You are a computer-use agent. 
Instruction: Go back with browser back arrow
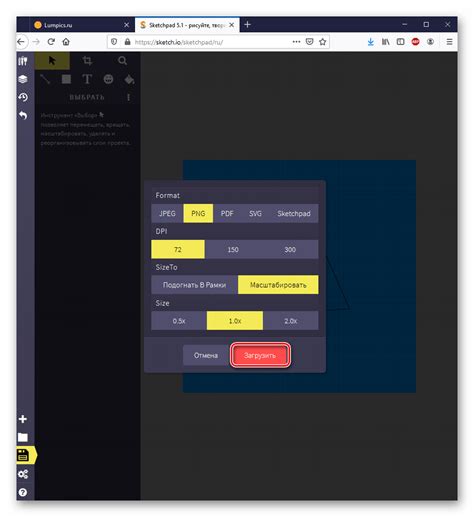coord(21,42)
